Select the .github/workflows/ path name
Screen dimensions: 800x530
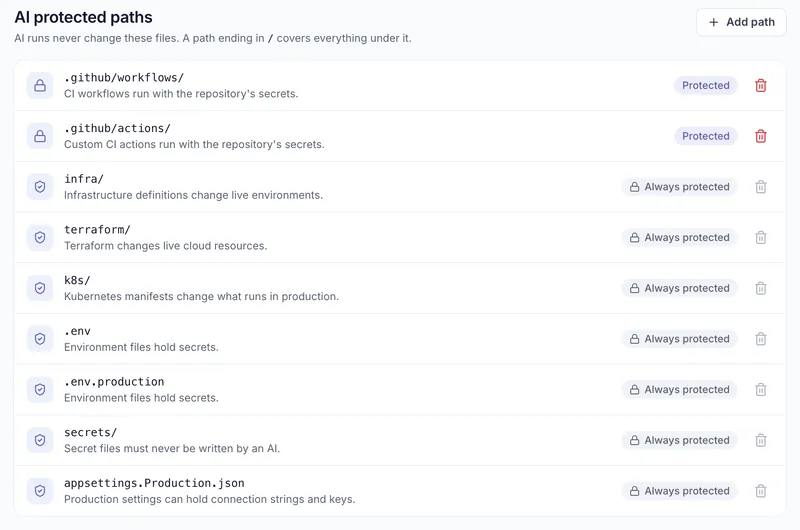pyautogui.click(x=124, y=78)
